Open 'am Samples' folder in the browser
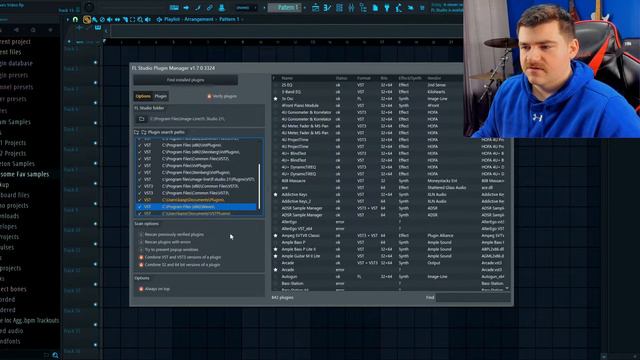The height and width of the screenshot is (360, 640). 15,122
